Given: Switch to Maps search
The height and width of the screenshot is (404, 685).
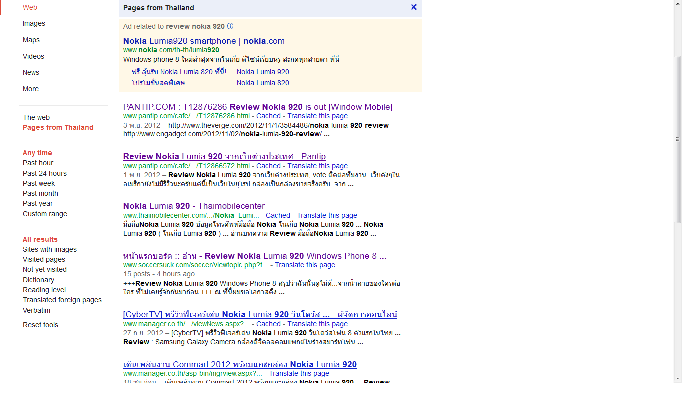Looking at the screenshot, I should (x=31, y=40).
